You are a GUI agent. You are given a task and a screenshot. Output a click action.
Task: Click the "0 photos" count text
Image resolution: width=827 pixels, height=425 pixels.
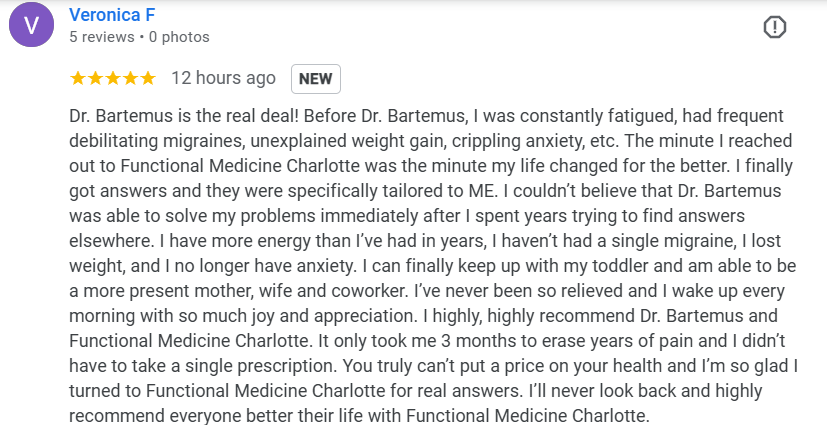point(179,37)
